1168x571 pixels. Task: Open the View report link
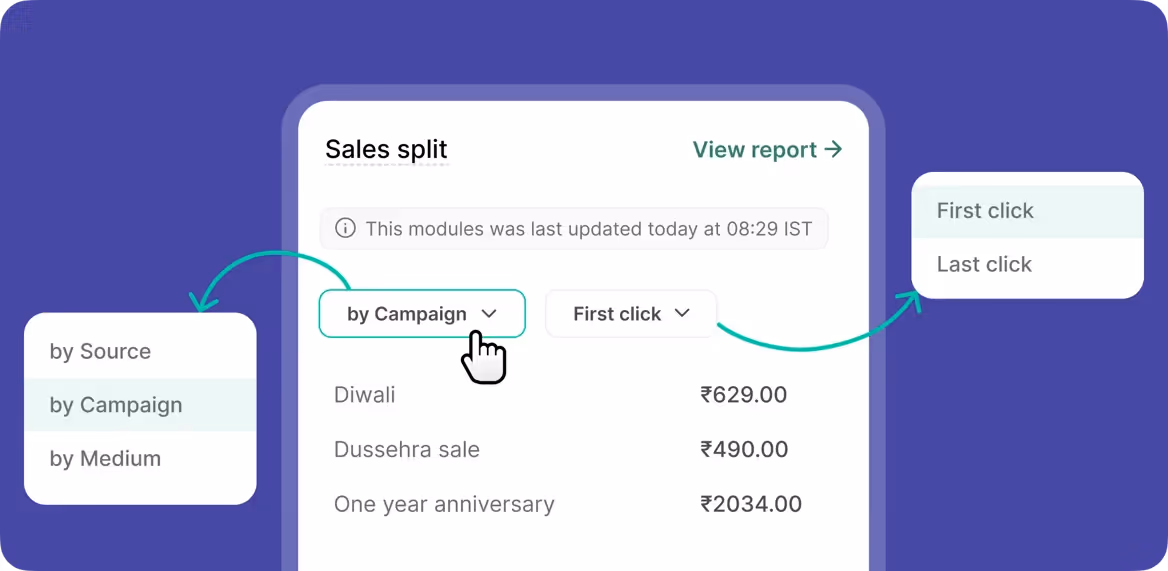pos(767,150)
